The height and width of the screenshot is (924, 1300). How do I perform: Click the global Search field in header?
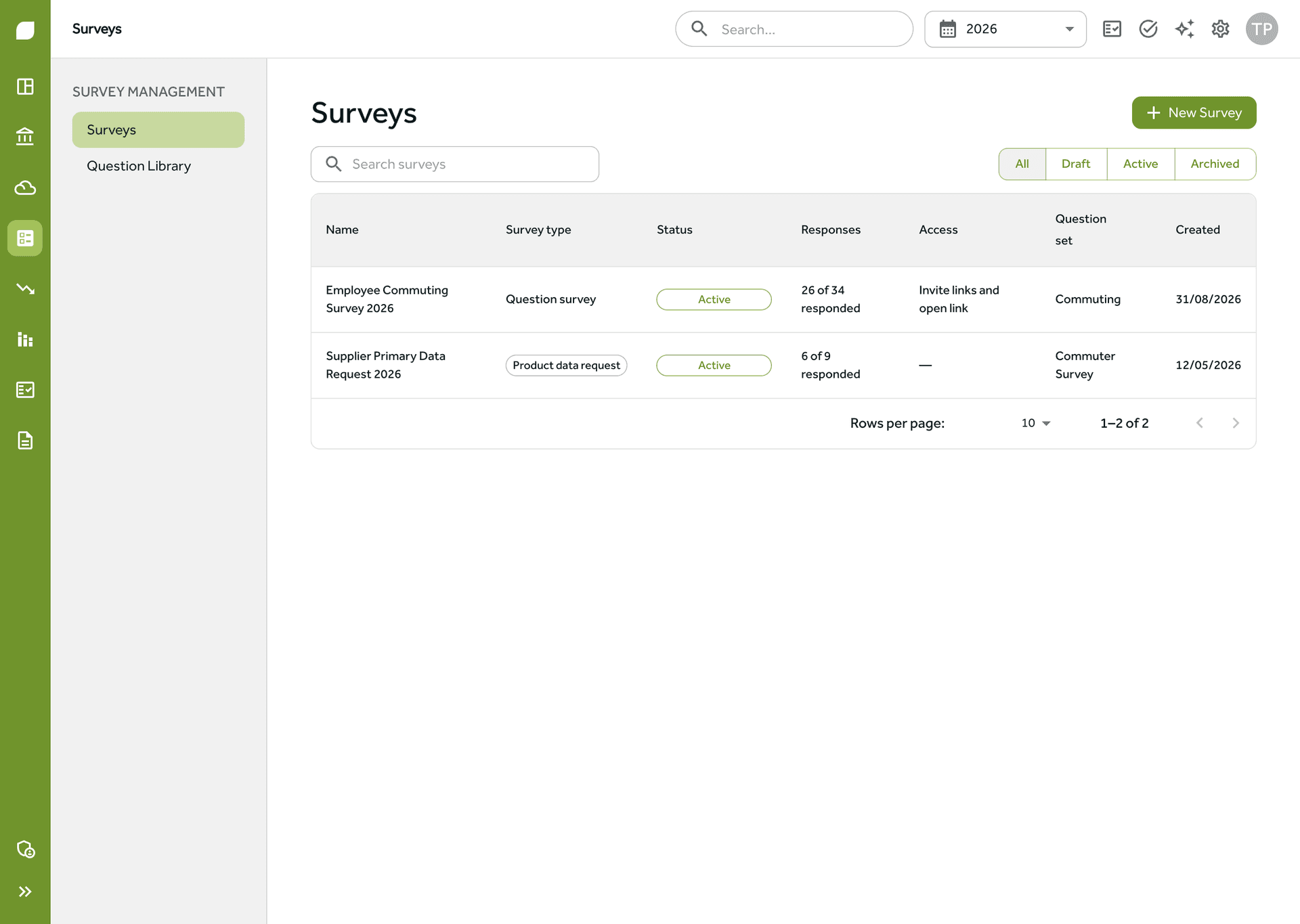point(794,29)
